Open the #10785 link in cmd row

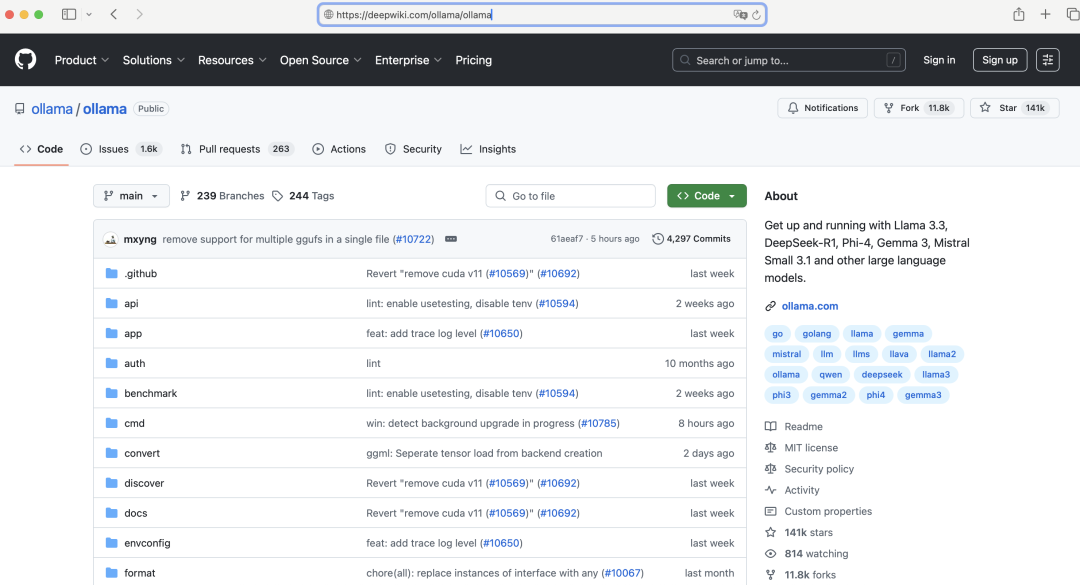(x=599, y=423)
